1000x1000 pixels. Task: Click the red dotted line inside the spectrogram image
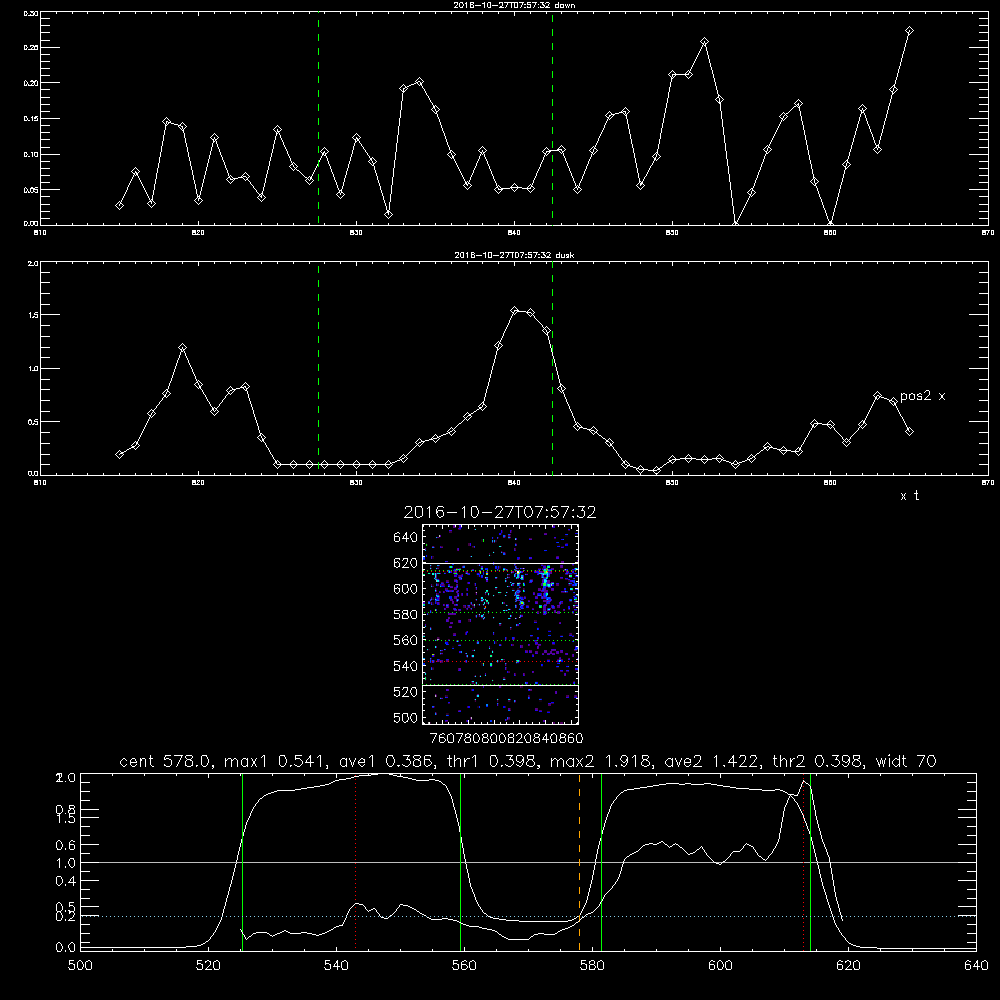[501, 661]
